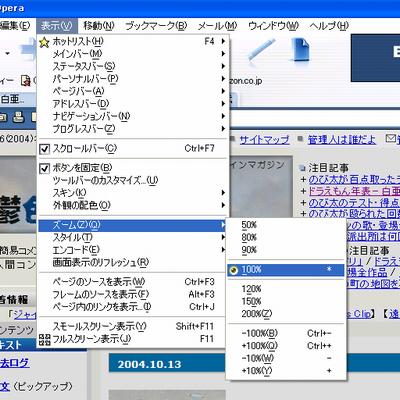Open the のび太が殴られた回数 link

pyautogui.click(x=354, y=213)
